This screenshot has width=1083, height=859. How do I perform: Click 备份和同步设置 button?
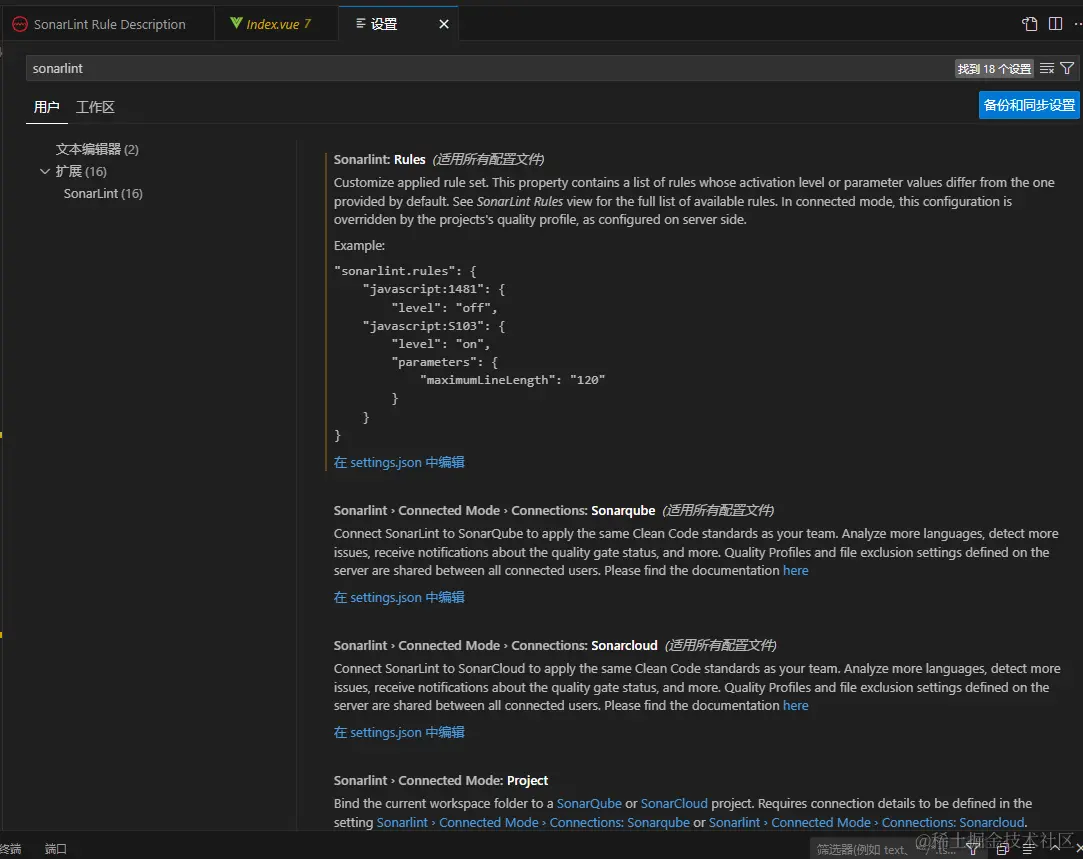(x=1029, y=105)
